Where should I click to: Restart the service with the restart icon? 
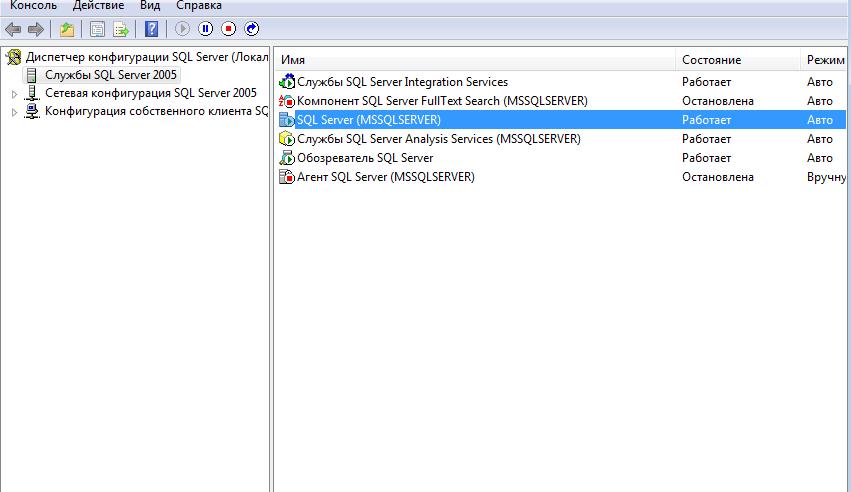252,29
